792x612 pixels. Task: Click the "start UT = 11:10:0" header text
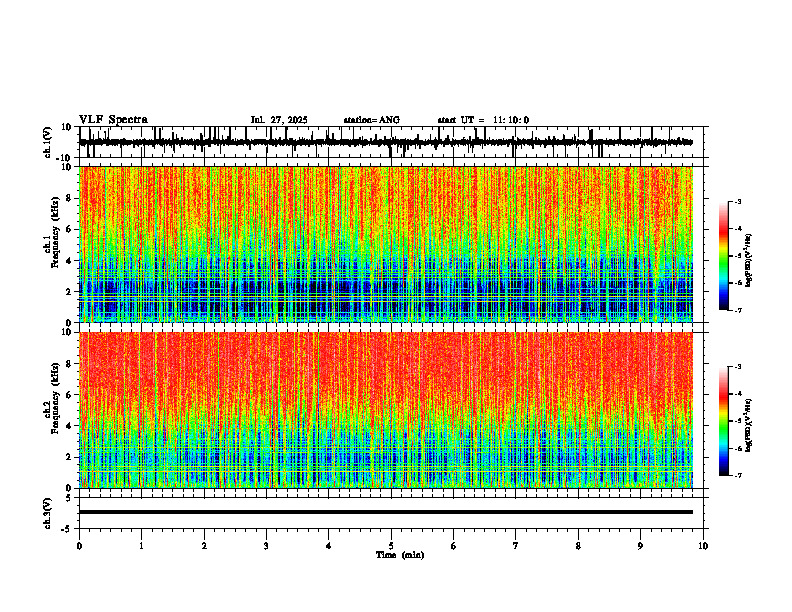coord(483,120)
